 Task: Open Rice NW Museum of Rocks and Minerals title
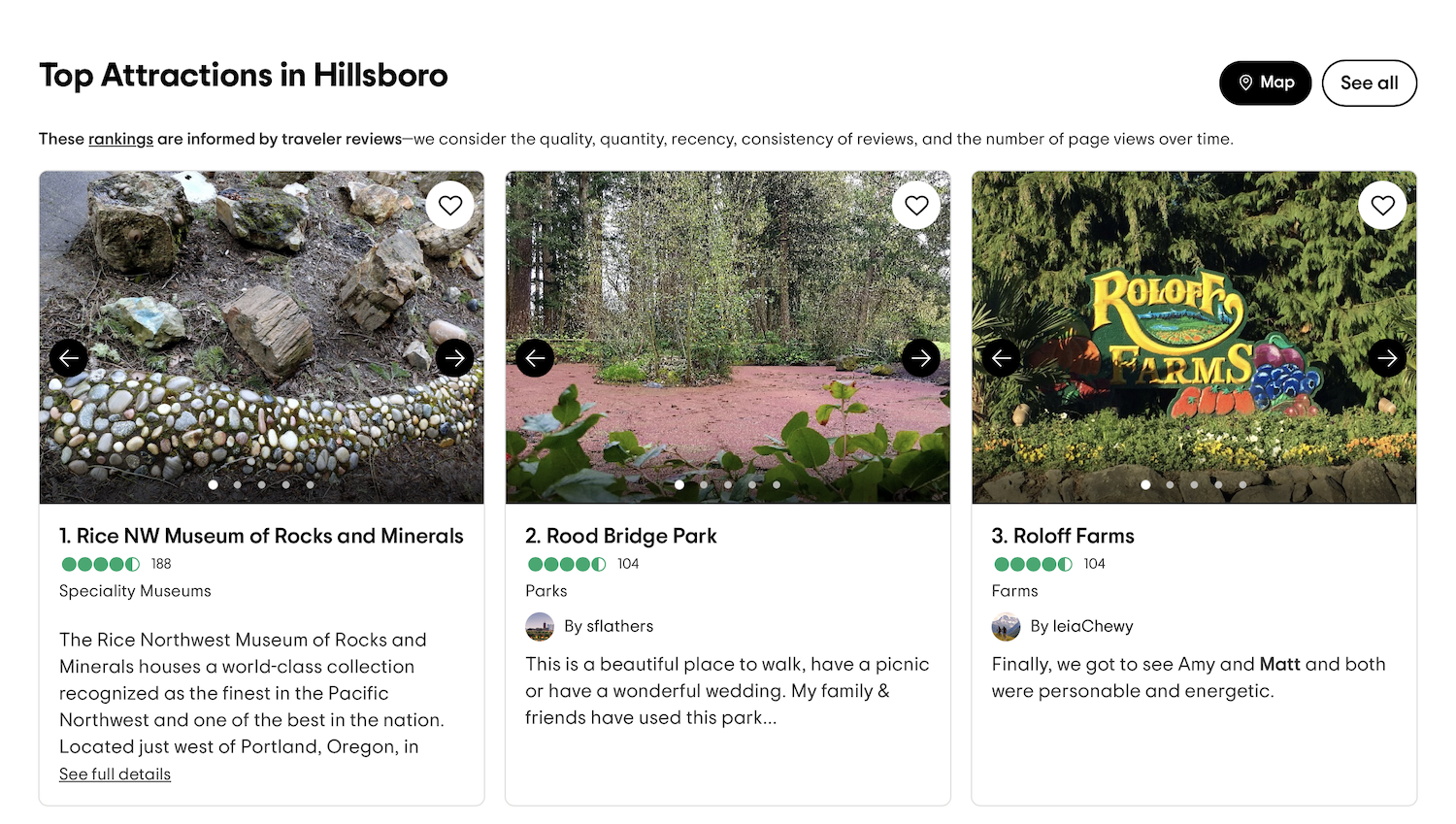(x=261, y=536)
